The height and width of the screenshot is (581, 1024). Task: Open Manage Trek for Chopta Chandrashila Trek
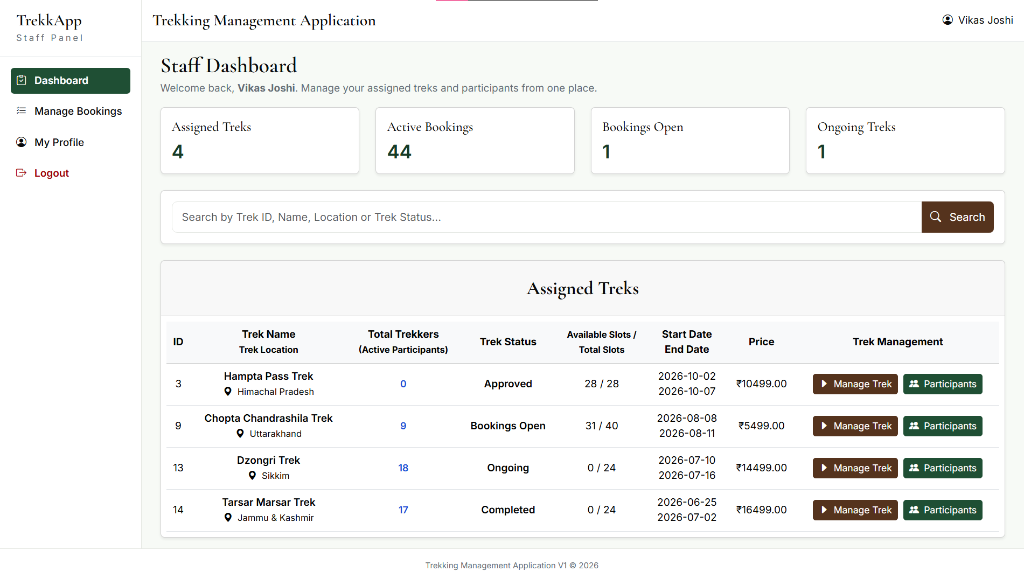[856, 426]
